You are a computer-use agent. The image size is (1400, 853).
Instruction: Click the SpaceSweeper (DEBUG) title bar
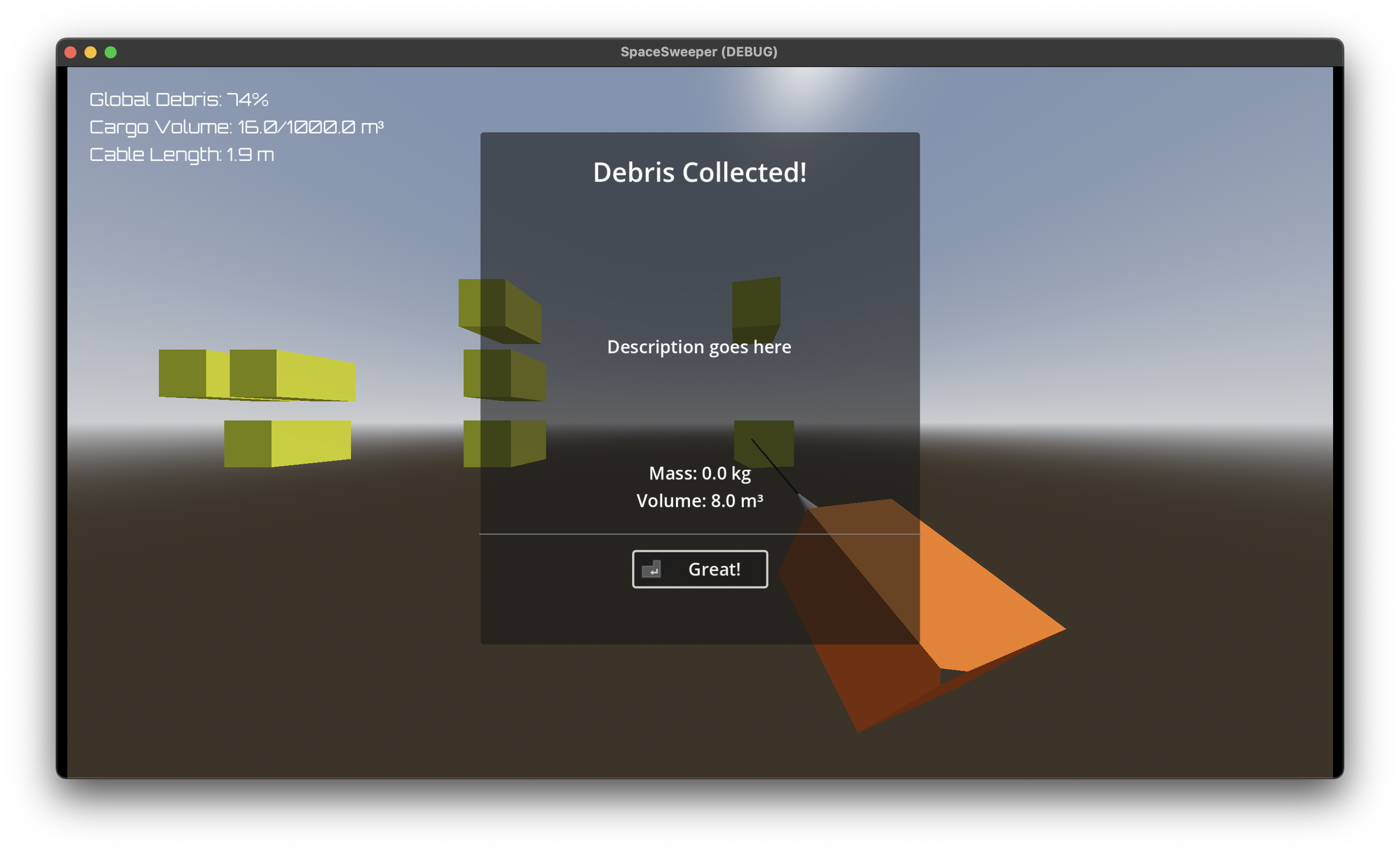tap(699, 52)
